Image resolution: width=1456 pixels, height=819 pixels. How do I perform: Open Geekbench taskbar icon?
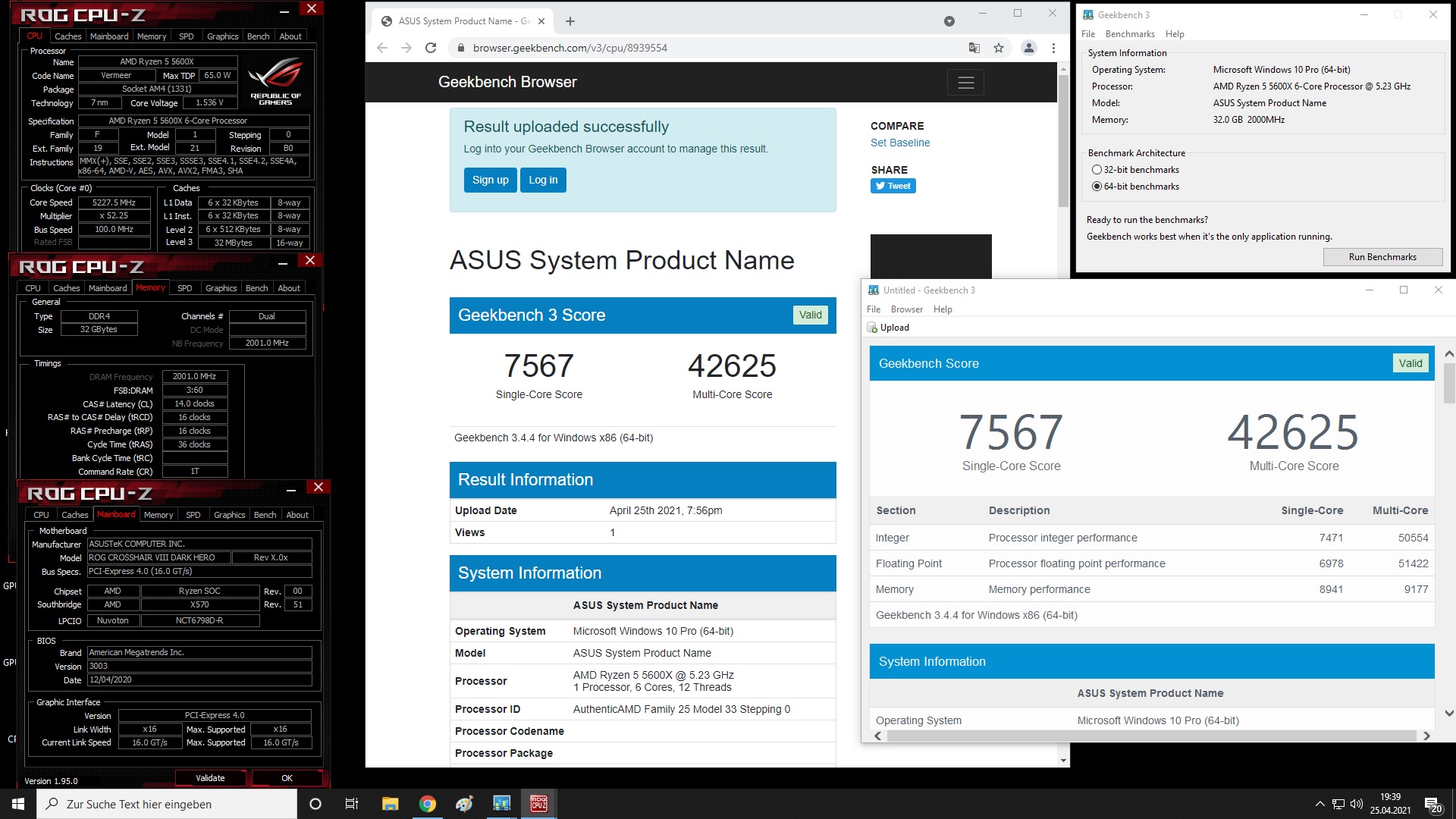pos(501,804)
